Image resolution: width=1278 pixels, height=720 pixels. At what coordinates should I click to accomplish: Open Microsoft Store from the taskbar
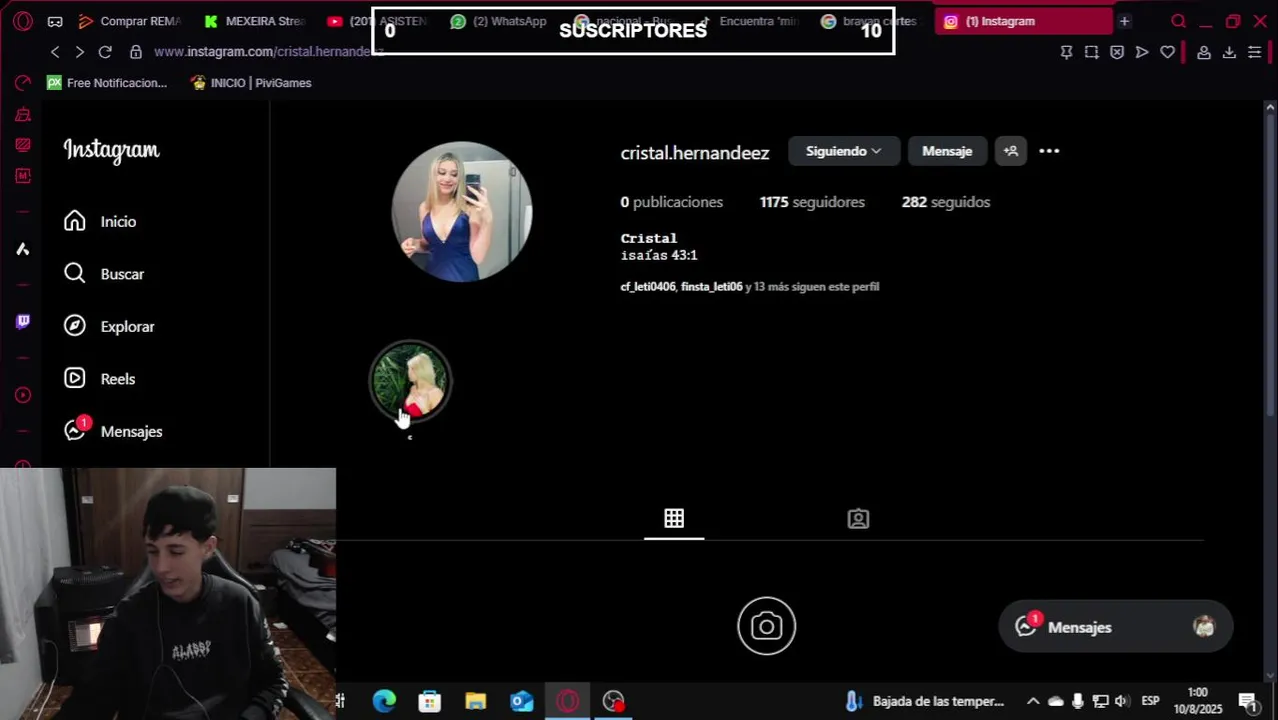[430, 701]
